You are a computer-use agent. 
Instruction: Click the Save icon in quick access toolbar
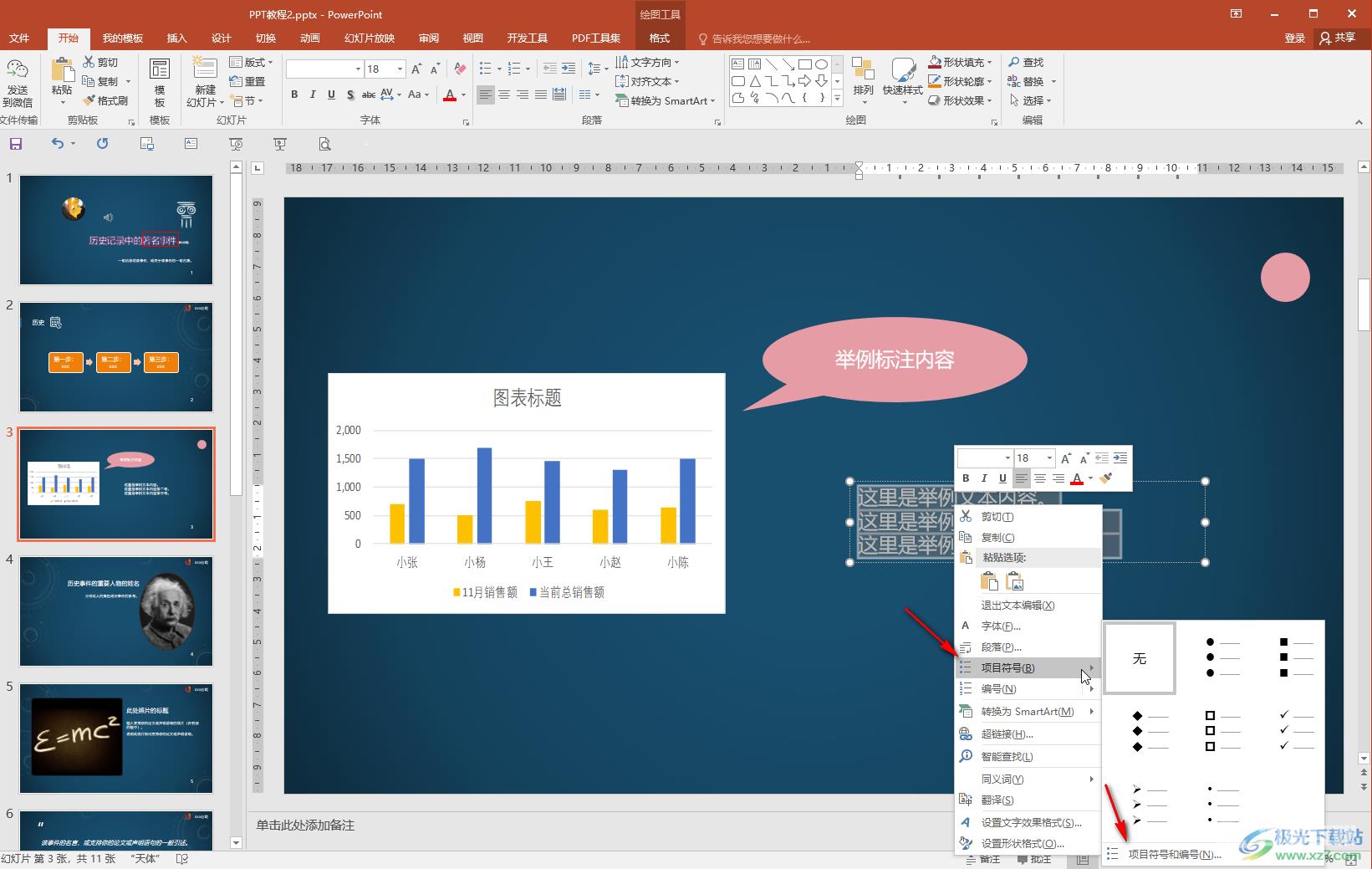(16, 144)
